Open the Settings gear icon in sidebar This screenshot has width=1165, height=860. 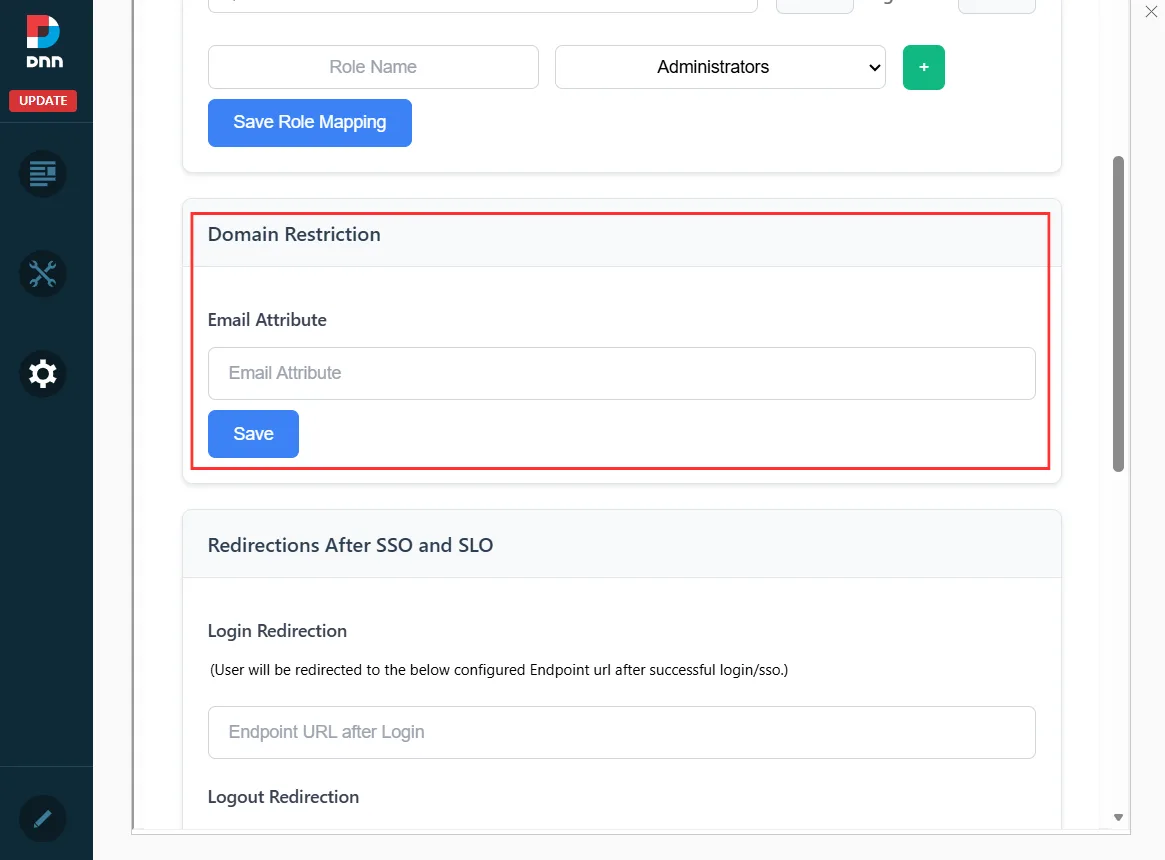tap(42, 373)
